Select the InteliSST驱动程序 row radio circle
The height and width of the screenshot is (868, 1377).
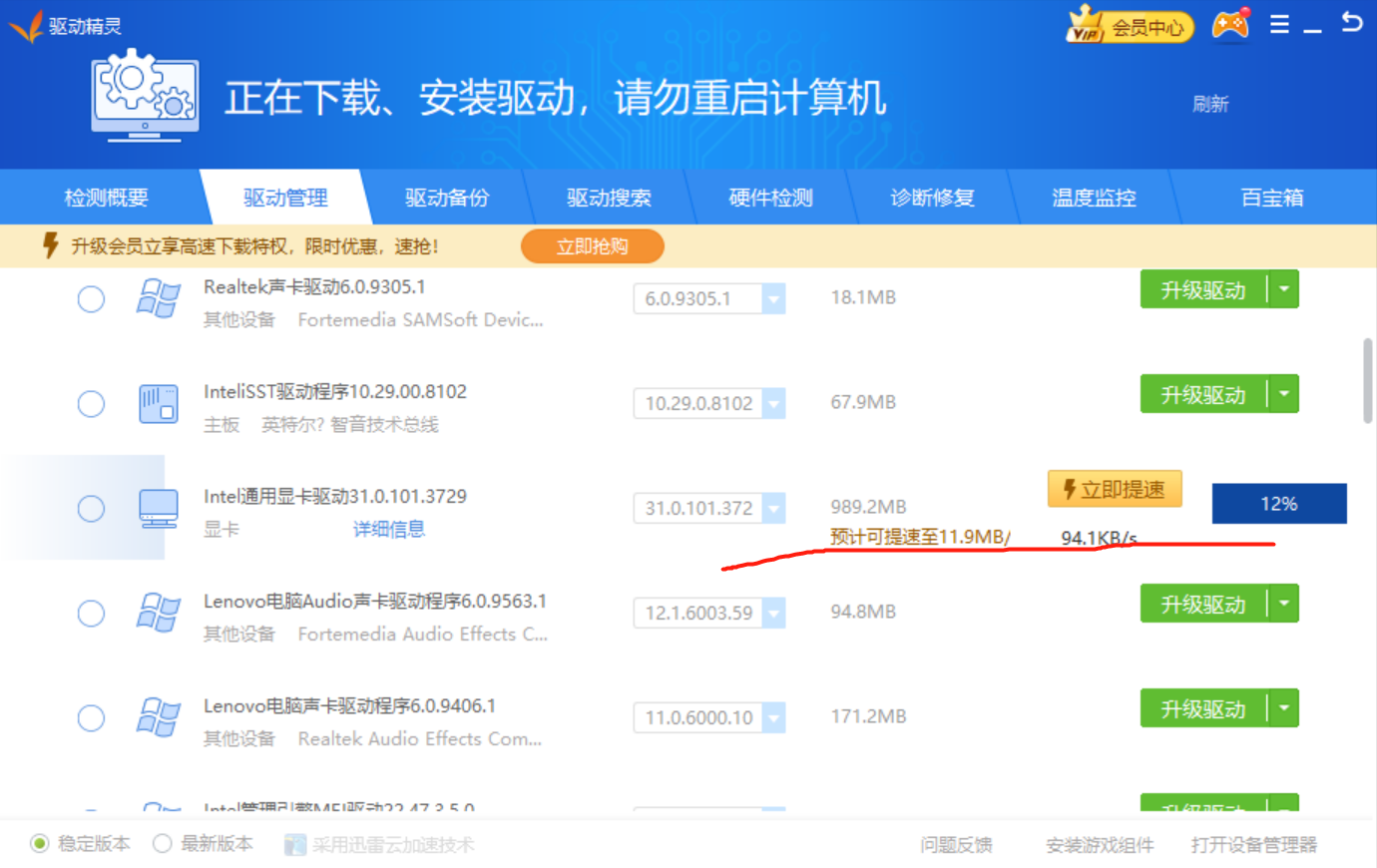pos(91,404)
